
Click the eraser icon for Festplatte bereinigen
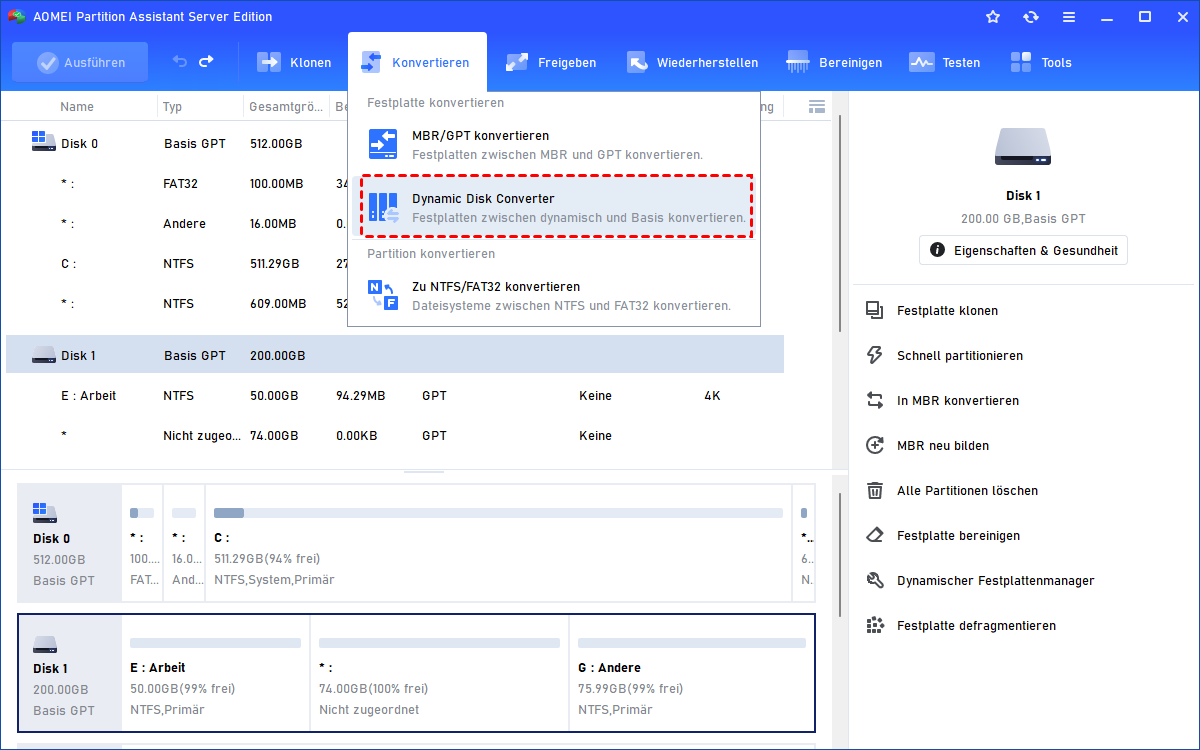tap(875, 536)
